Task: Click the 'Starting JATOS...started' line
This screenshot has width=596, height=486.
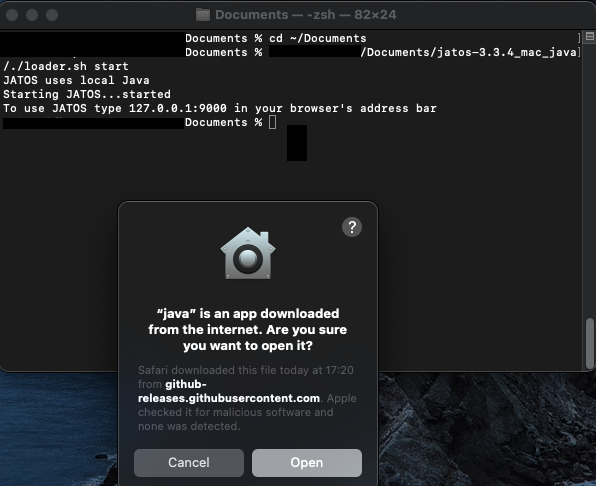Action: [x=87, y=94]
